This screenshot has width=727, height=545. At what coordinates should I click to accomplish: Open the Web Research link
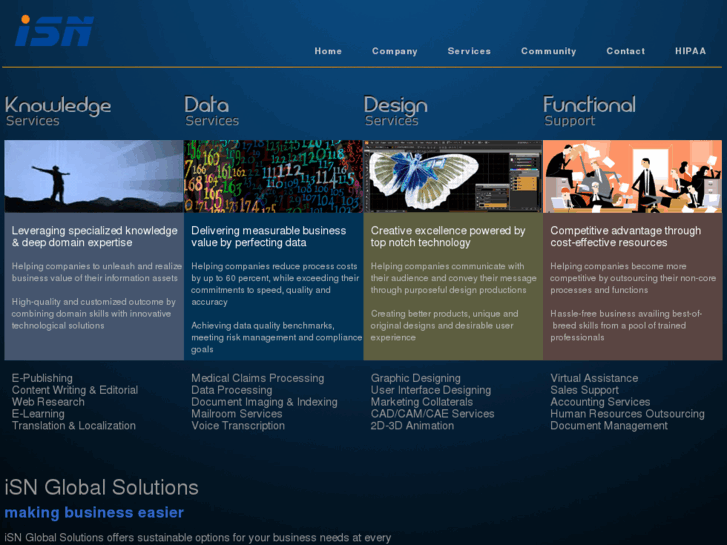pyautogui.click(x=48, y=402)
